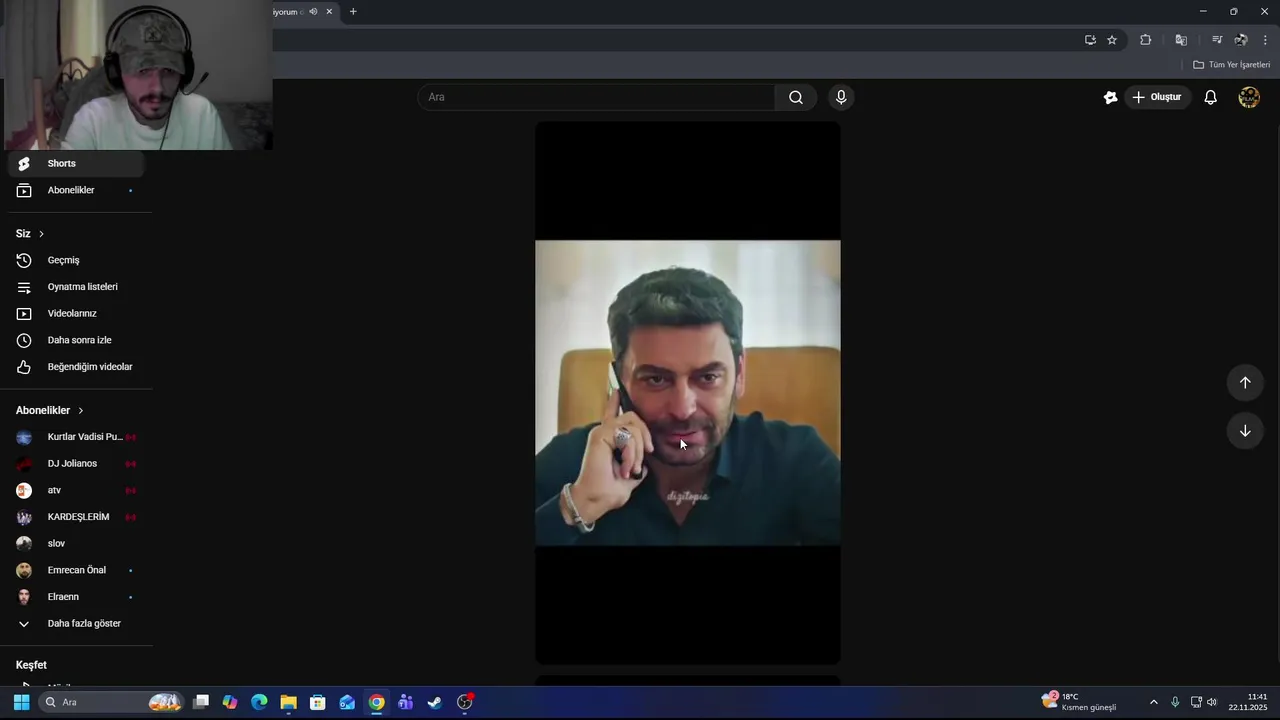Launch Copilot from the taskbar

pos(230,702)
